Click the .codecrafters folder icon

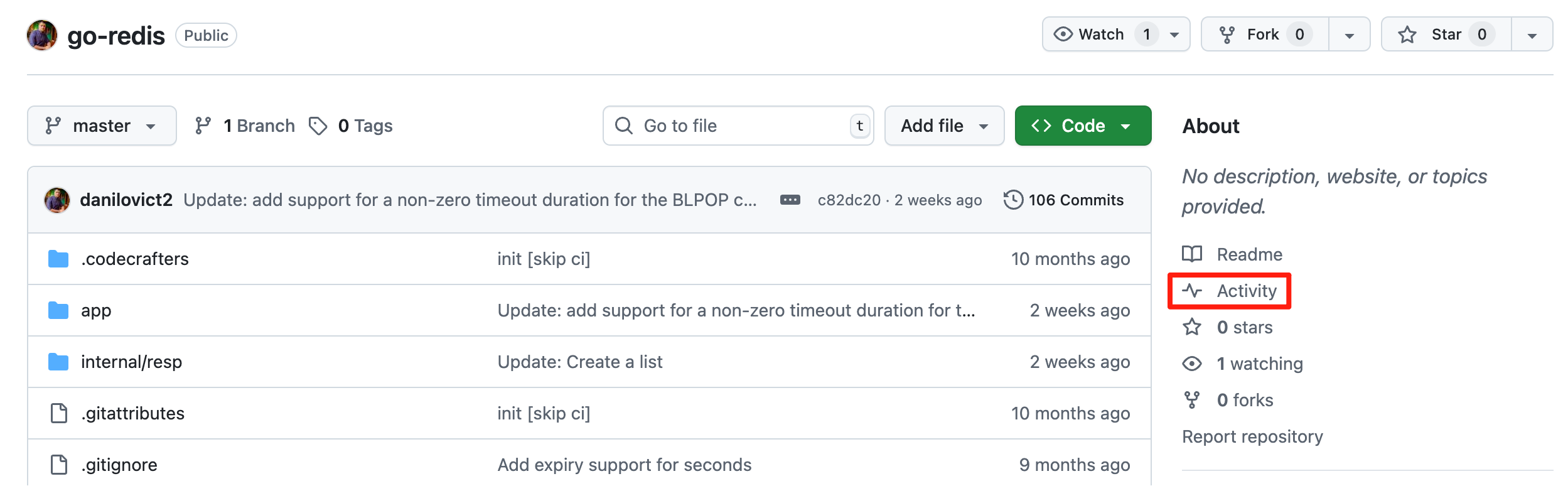(x=58, y=259)
